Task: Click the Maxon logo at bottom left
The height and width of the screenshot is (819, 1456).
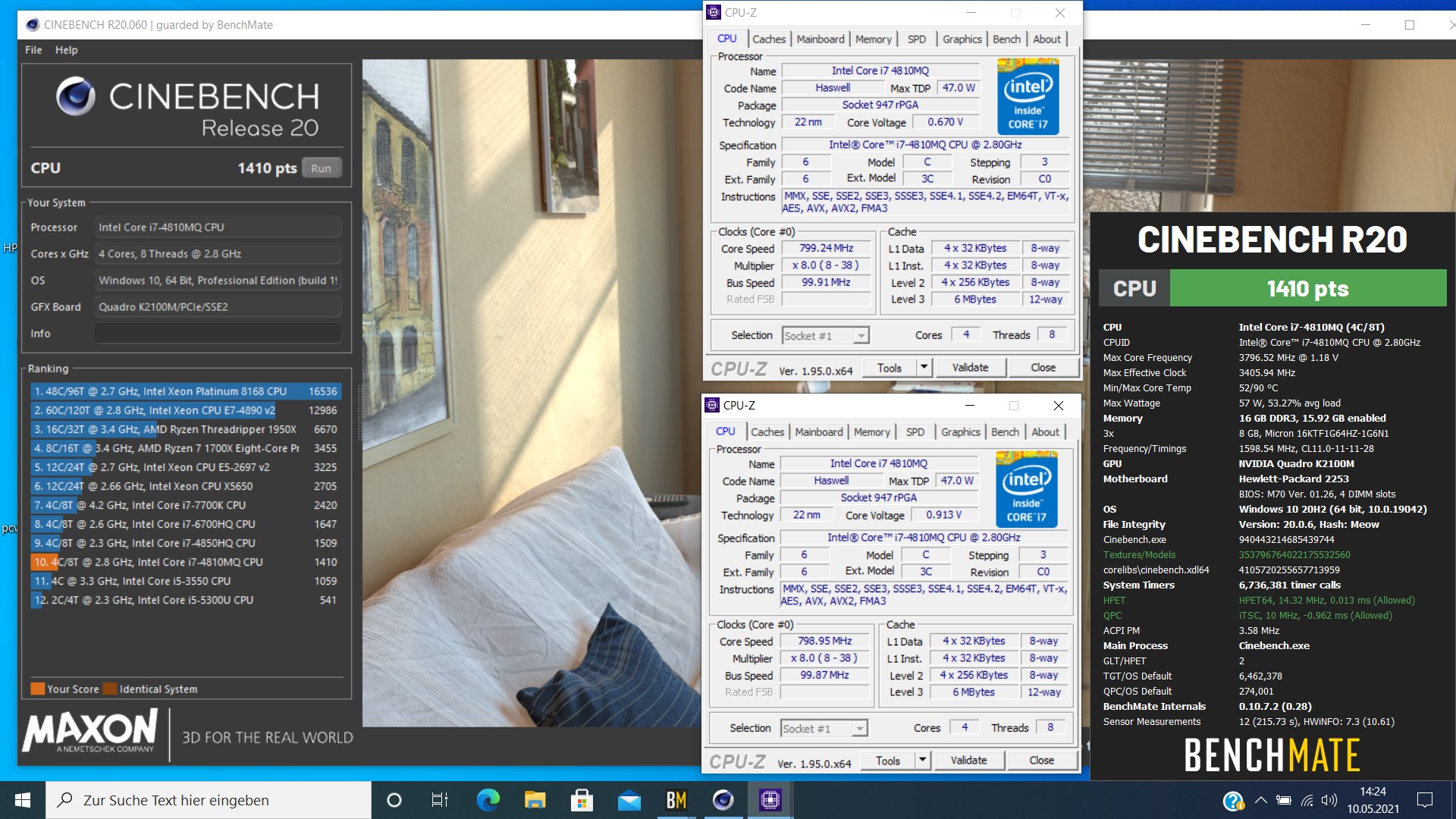Action: [90, 730]
